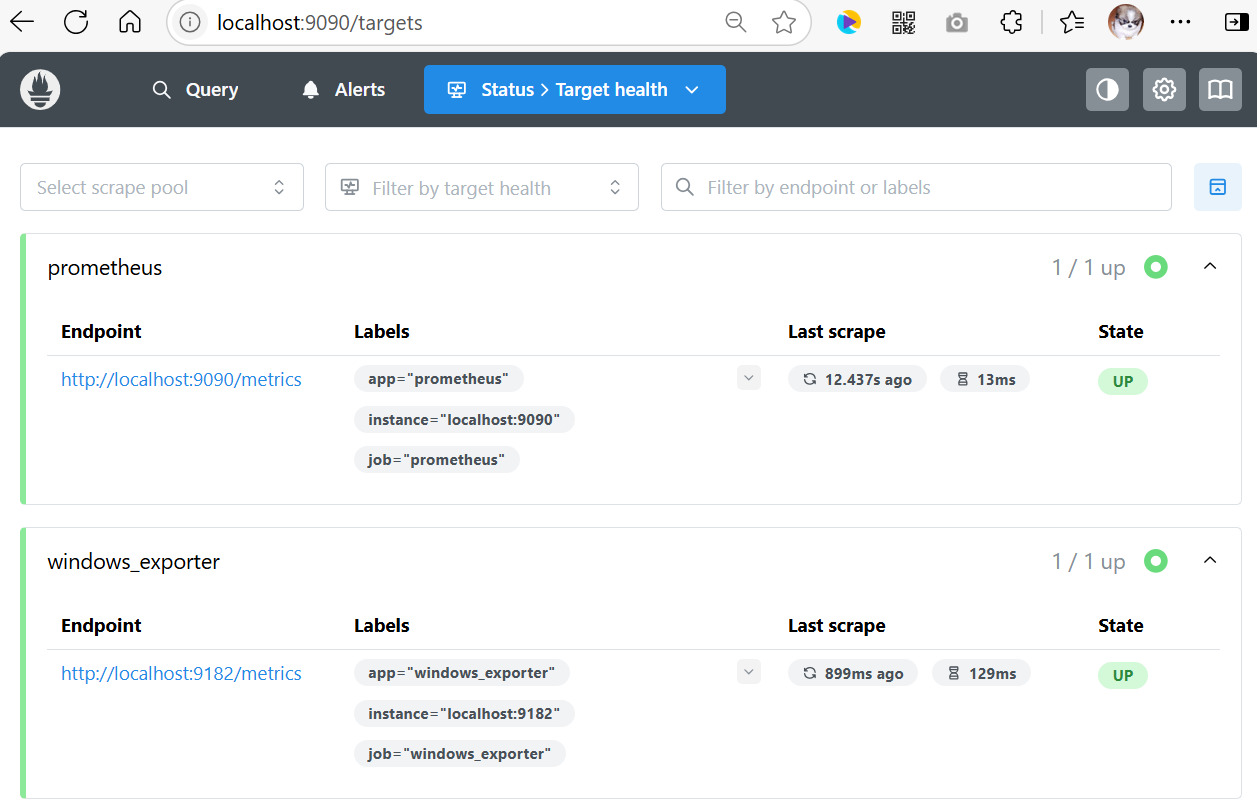Click the 1 / 1 up count for prometheus
This screenshot has width=1257, height=804.
pyautogui.click(x=1089, y=268)
